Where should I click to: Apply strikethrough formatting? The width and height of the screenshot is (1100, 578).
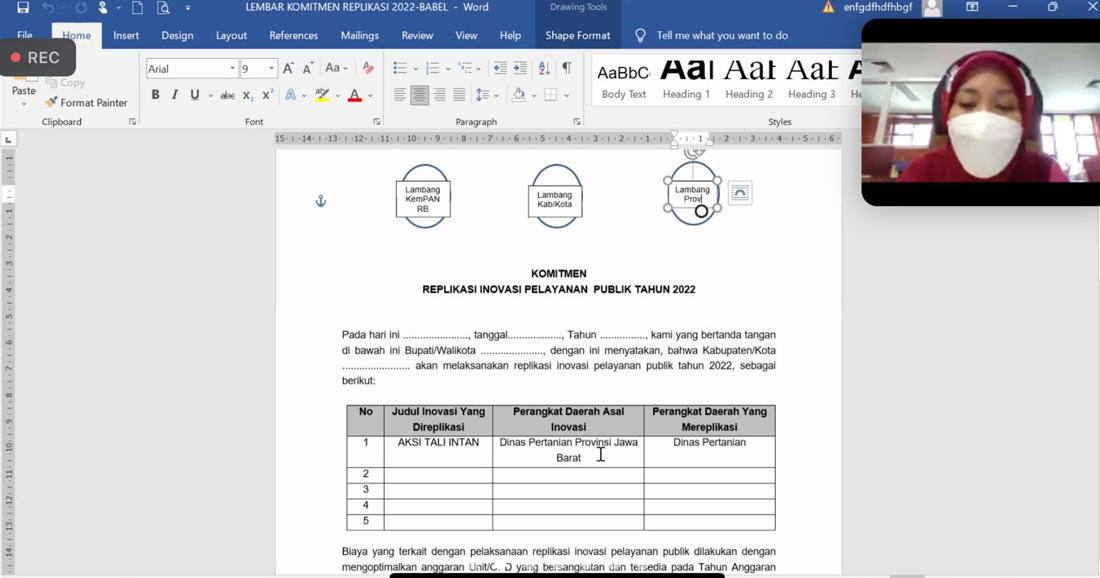click(x=227, y=95)
